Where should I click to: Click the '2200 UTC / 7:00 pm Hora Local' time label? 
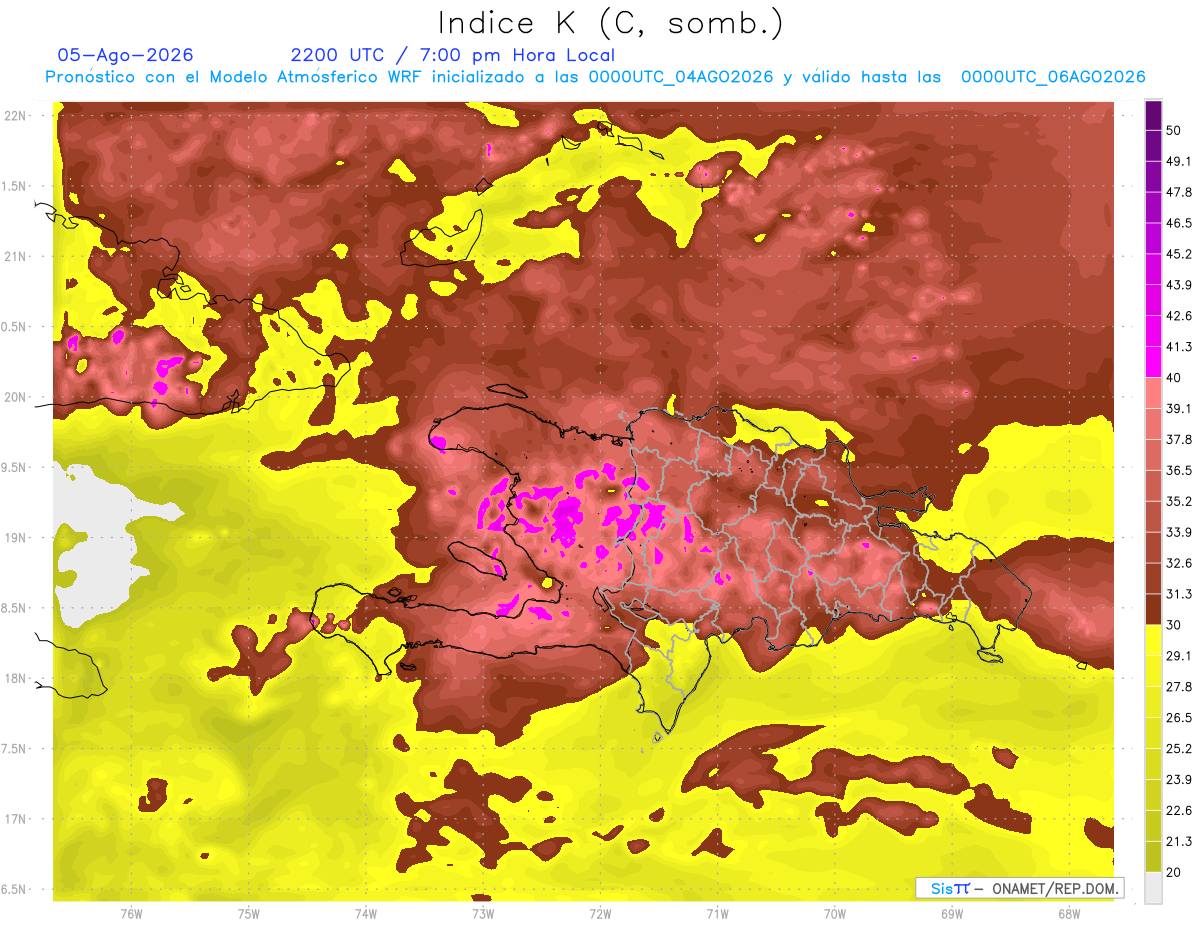coord(452,55)
